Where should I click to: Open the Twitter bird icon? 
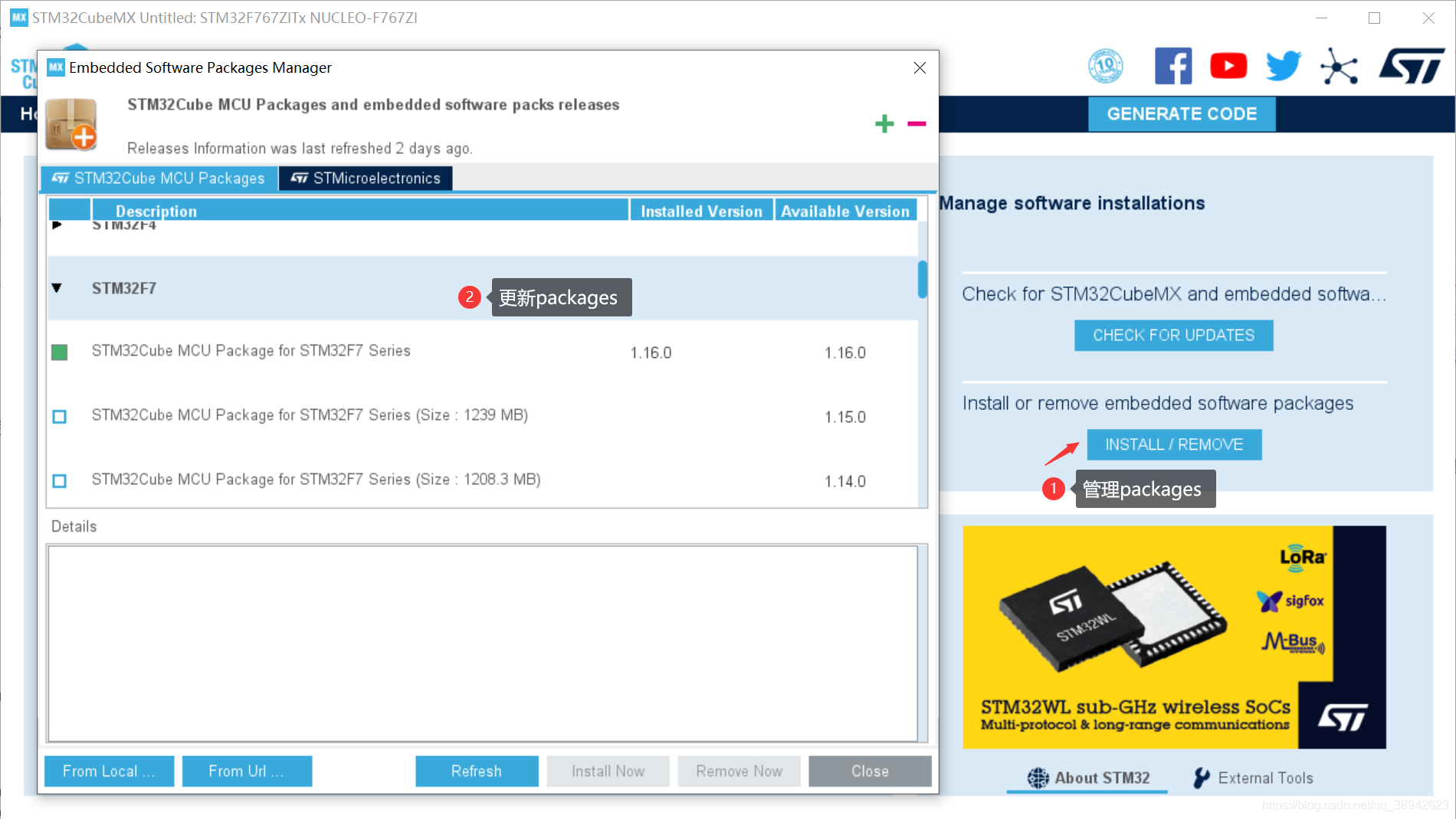(x=1284, y=66)
